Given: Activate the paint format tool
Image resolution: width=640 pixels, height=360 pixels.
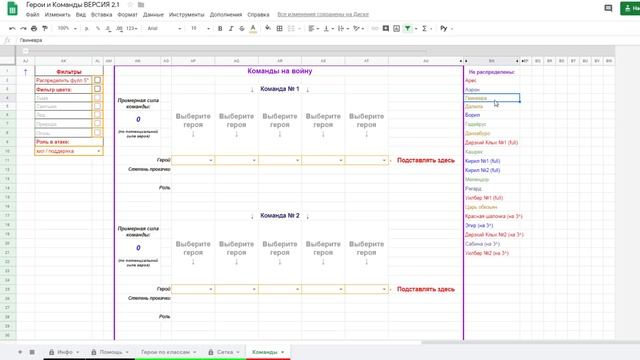Looking at the screenshot, I should [45, 29].
